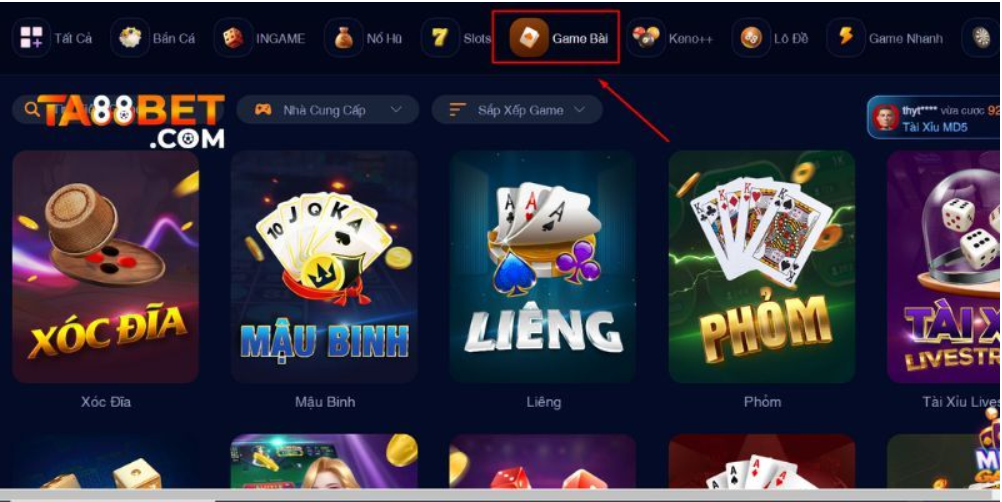
Task: Click the search magnifier icon
Action: 31,110
